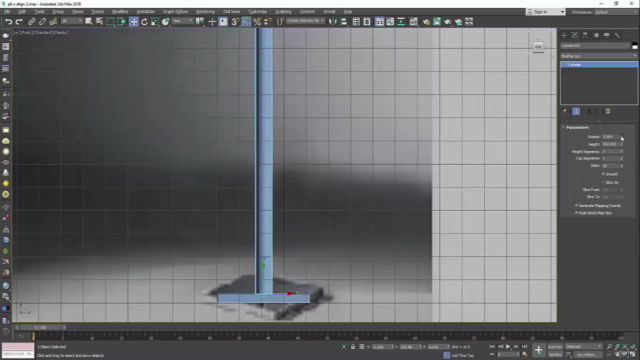Click Configure Modifier Sets icon
Viewport: 640px width, 360px height.
608,111
